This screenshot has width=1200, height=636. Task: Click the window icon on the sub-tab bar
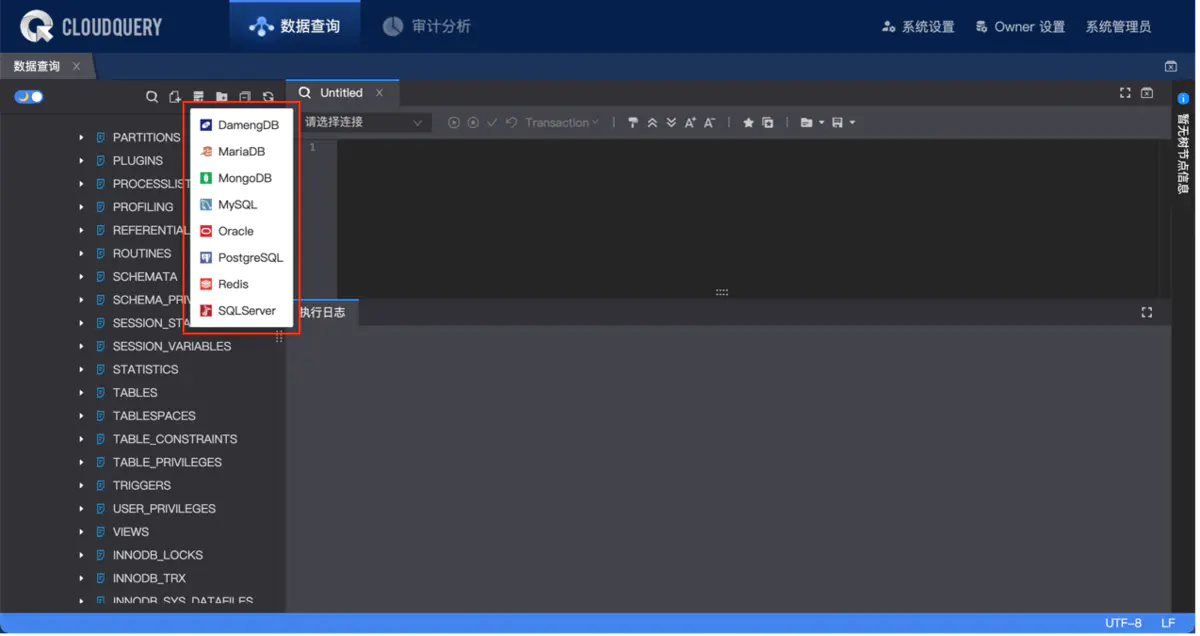tap(1171, 66)
